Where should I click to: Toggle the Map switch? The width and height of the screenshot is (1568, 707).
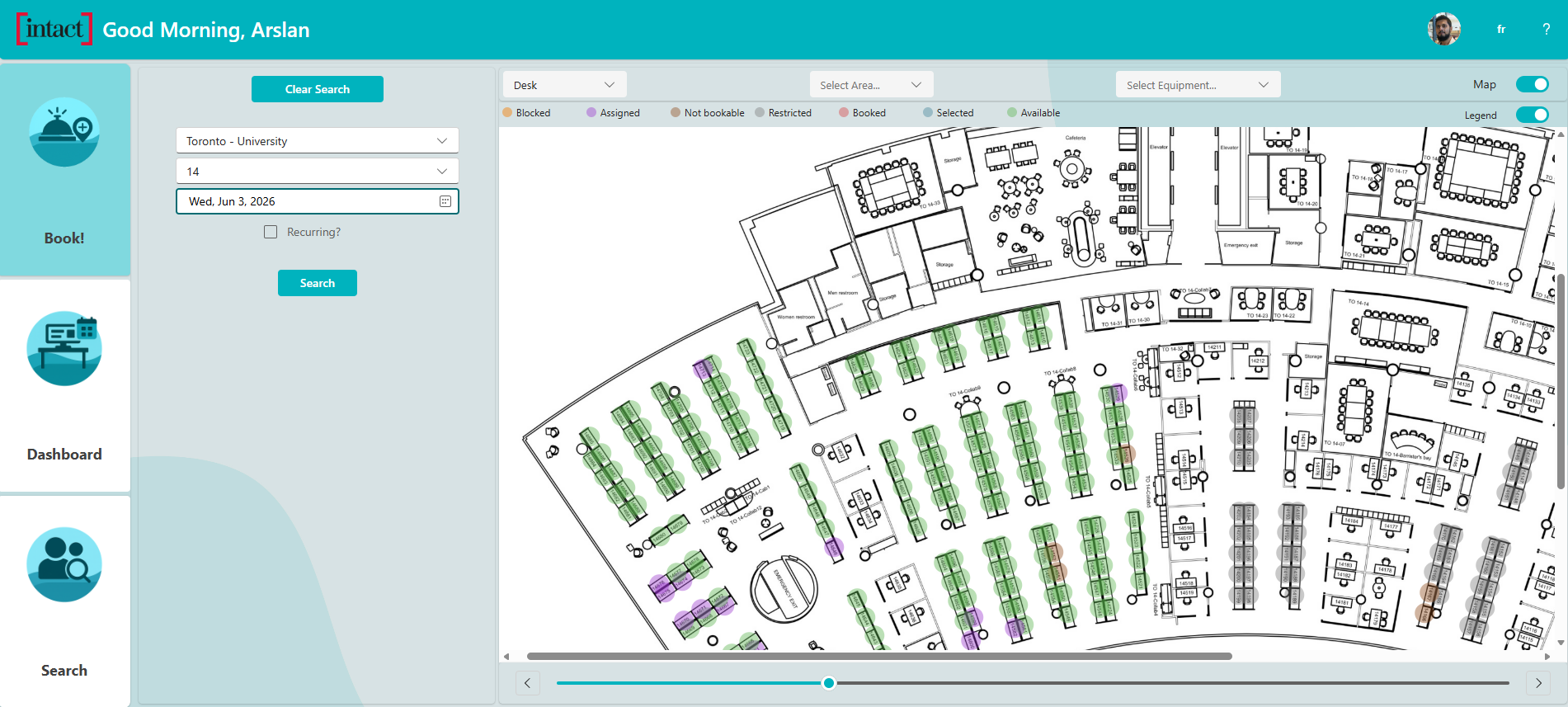(1533, 84)
